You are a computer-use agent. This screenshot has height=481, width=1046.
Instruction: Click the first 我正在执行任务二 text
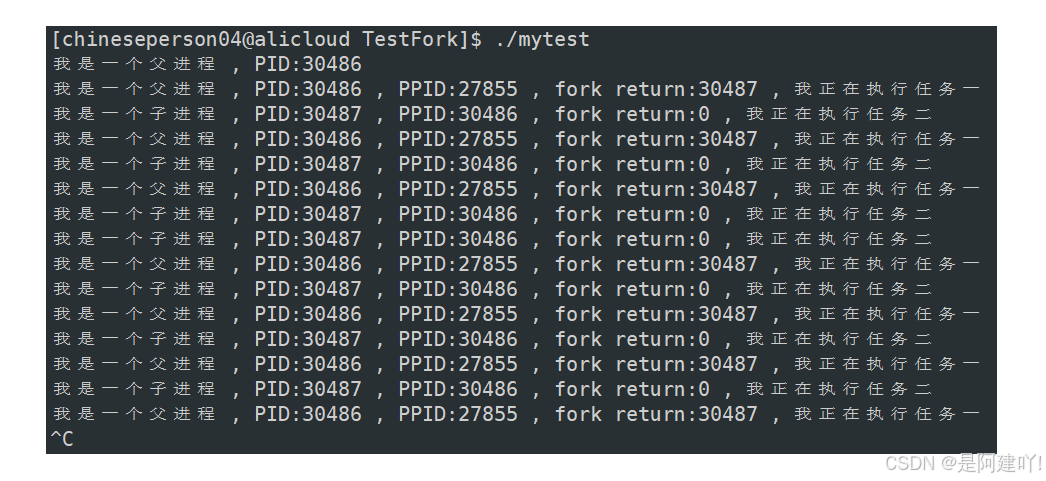tap(839, 115)
